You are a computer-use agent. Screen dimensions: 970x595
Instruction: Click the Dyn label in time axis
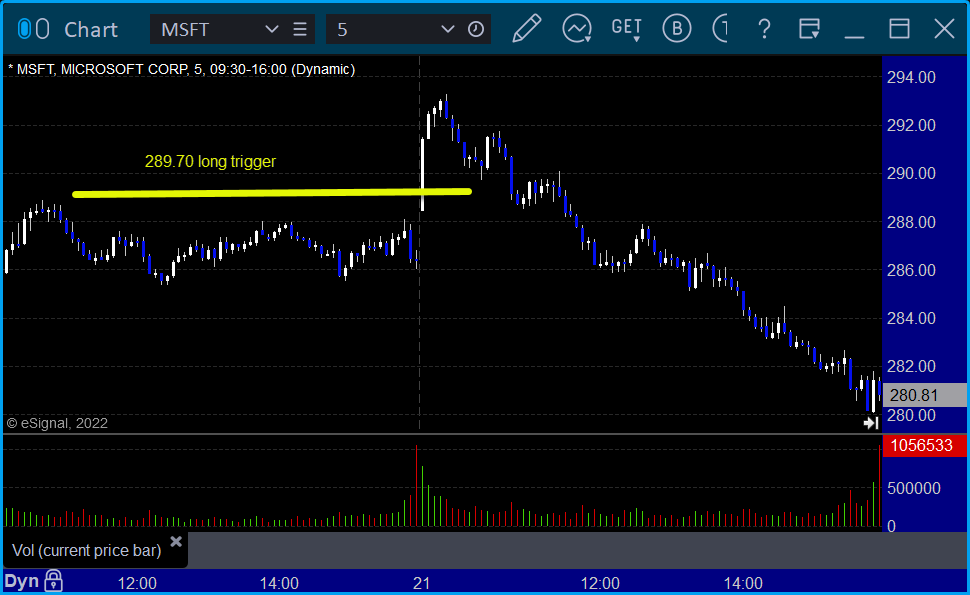[x=22, y=582]
